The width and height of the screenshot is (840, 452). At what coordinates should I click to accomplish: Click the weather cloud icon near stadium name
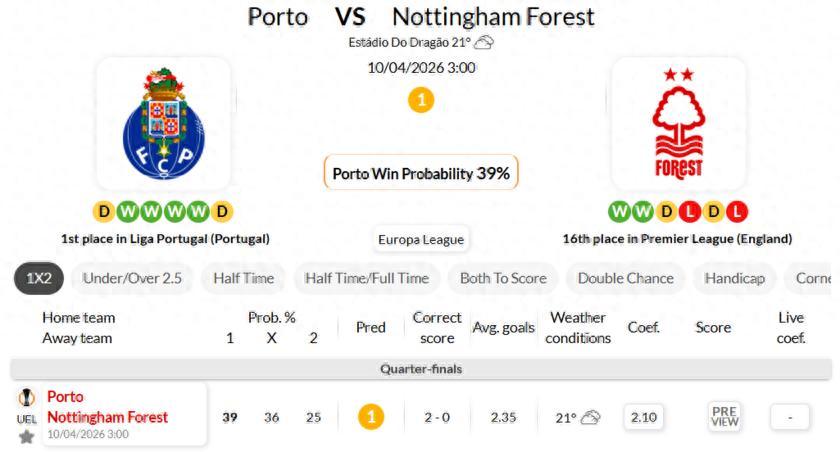[484, 42]
